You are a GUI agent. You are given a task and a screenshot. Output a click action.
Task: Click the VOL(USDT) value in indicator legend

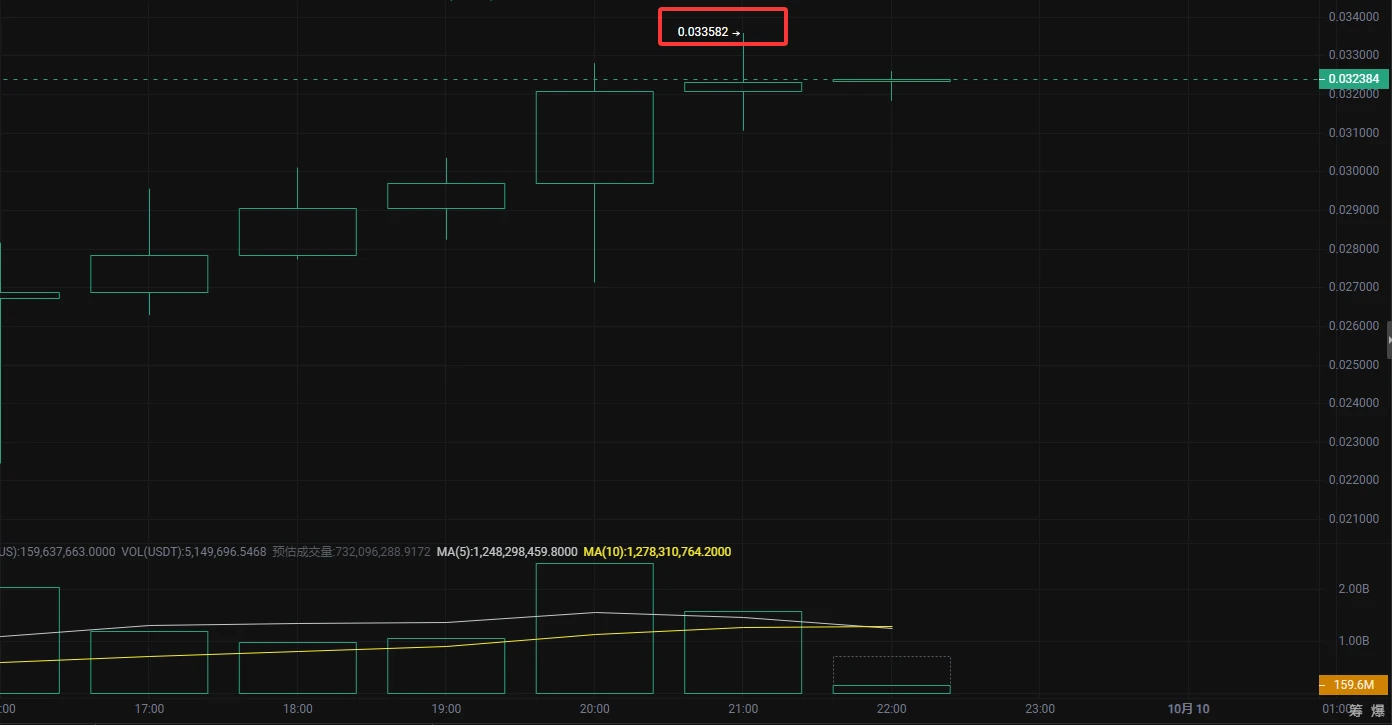(x=193, y=552)
